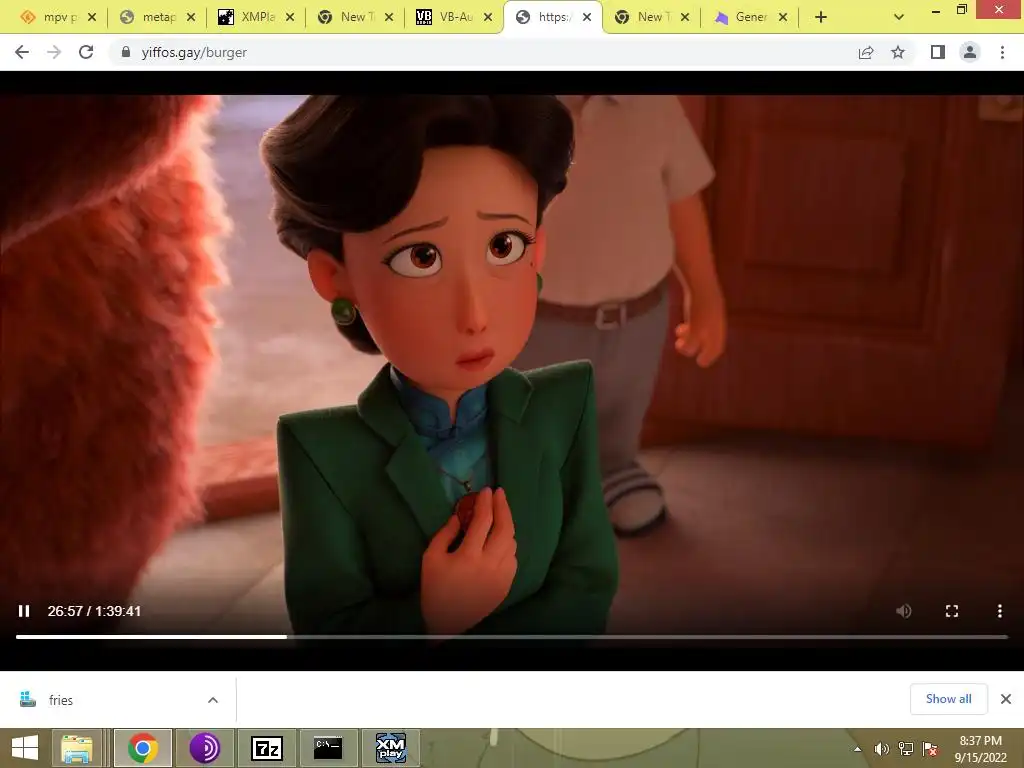Viewport: 1024px width, 768px height.
Task: Open the video player options menu
Action: (999, 611)
